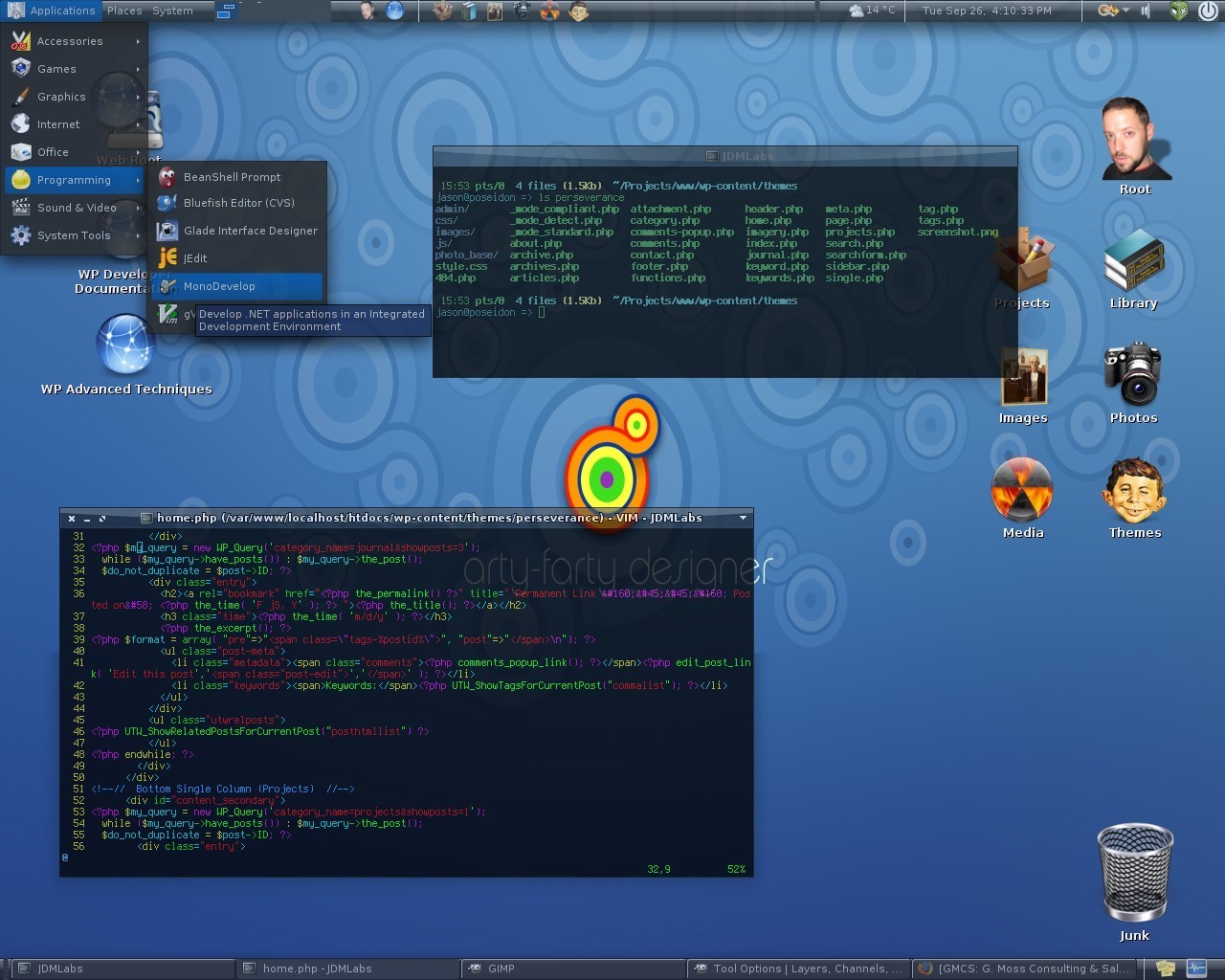
Task: Click the Images painting launcher in top panel
Action: pos(495,11)
